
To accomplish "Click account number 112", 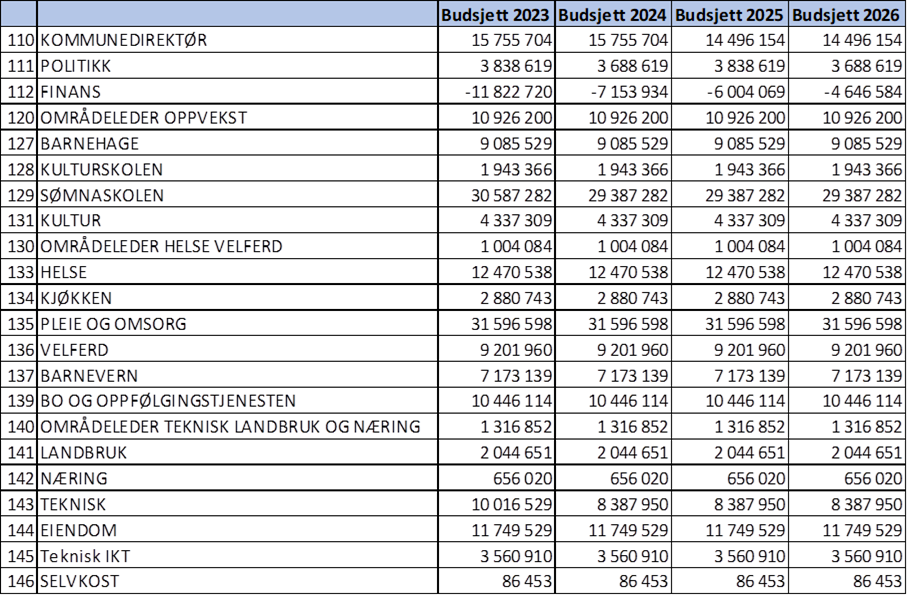I will [19, 91].
